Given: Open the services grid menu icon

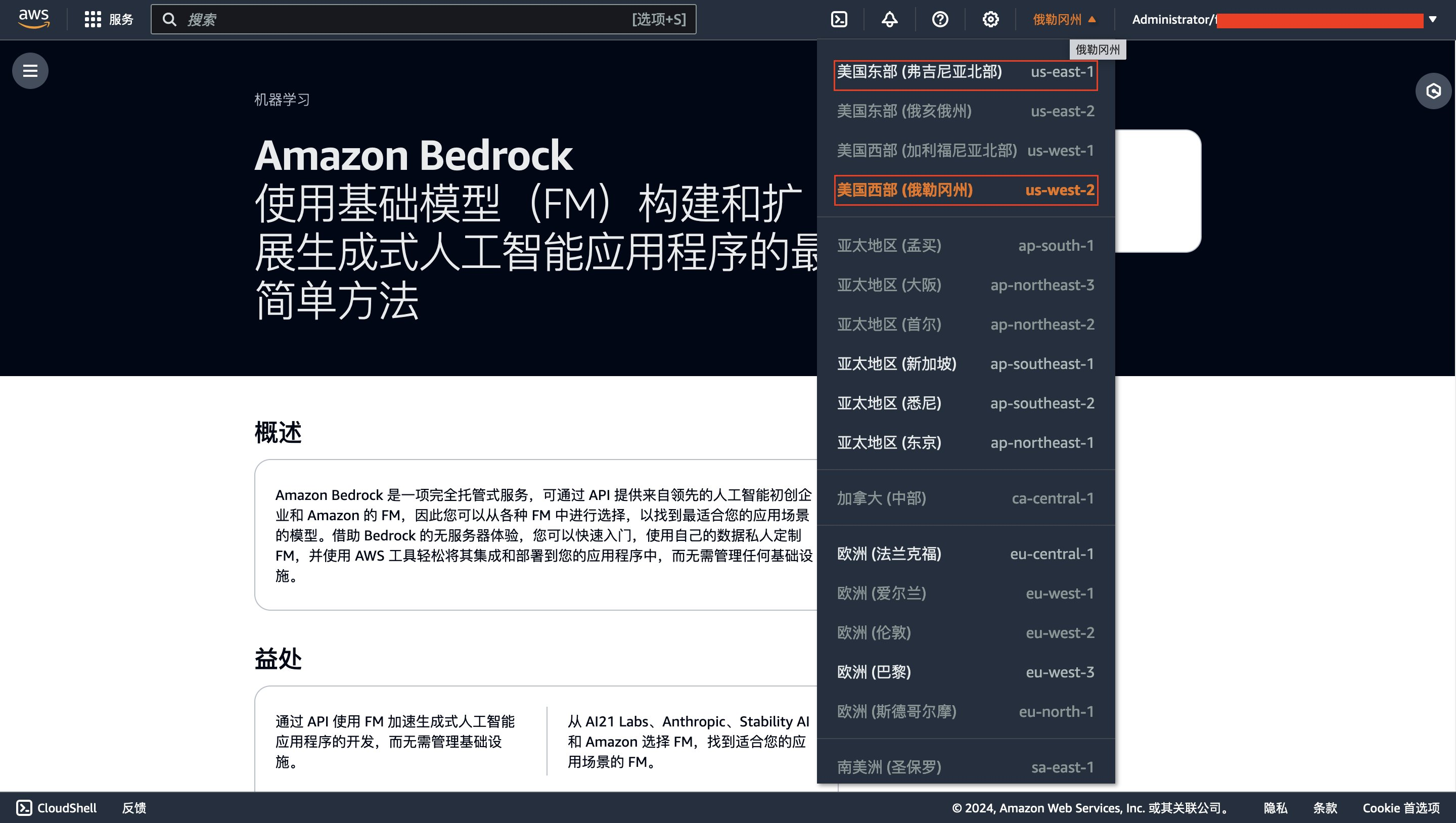Looking at the screenshot, I should point(93,19).
